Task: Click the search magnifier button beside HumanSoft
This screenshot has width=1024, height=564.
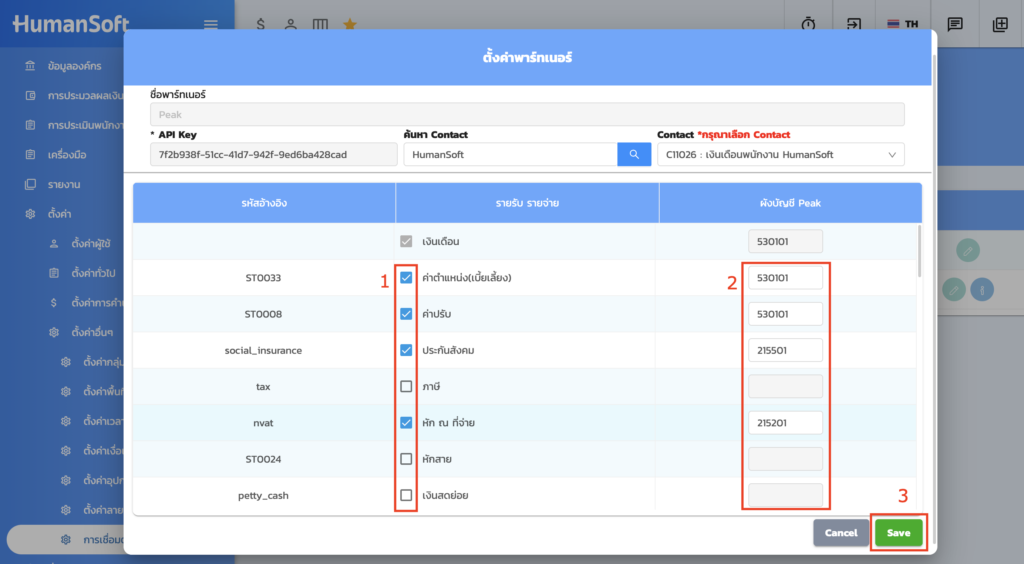Action: point(634,155)
